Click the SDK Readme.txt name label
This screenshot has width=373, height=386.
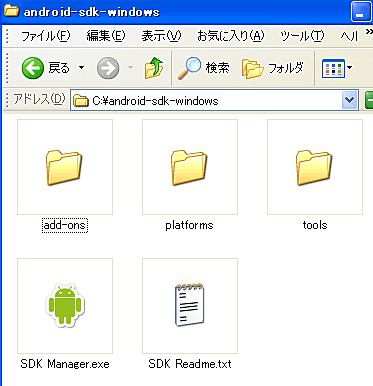[x=190, y=364]
